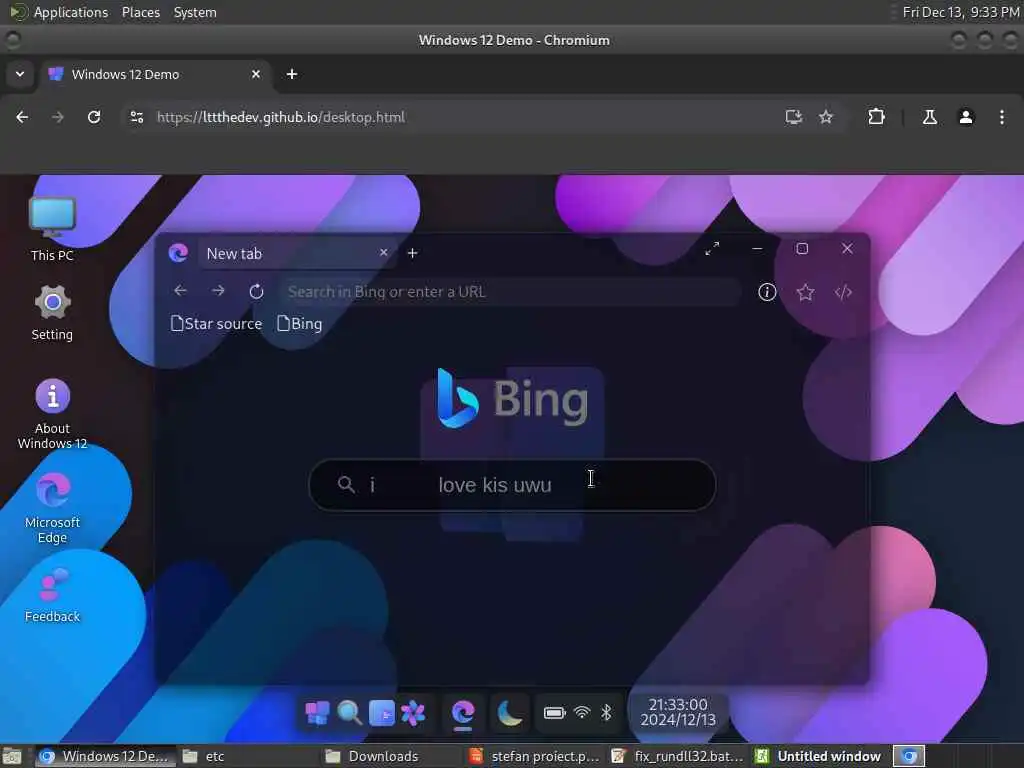Switch to the Downloads taskbar window
1024x768 pixels.
[392, 756]
